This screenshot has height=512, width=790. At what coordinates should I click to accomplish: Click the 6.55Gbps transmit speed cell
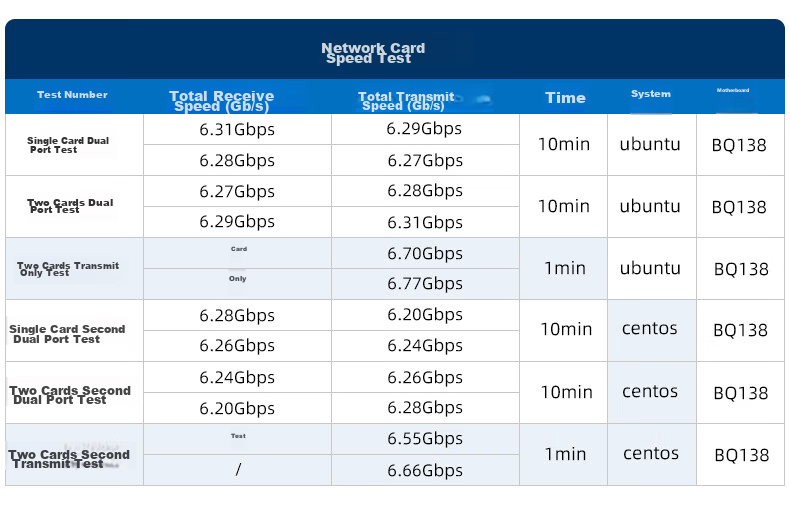pos(425,439)
